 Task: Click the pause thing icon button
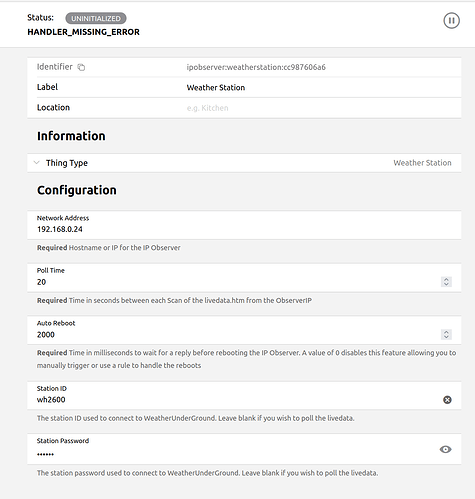pos(451,21)
